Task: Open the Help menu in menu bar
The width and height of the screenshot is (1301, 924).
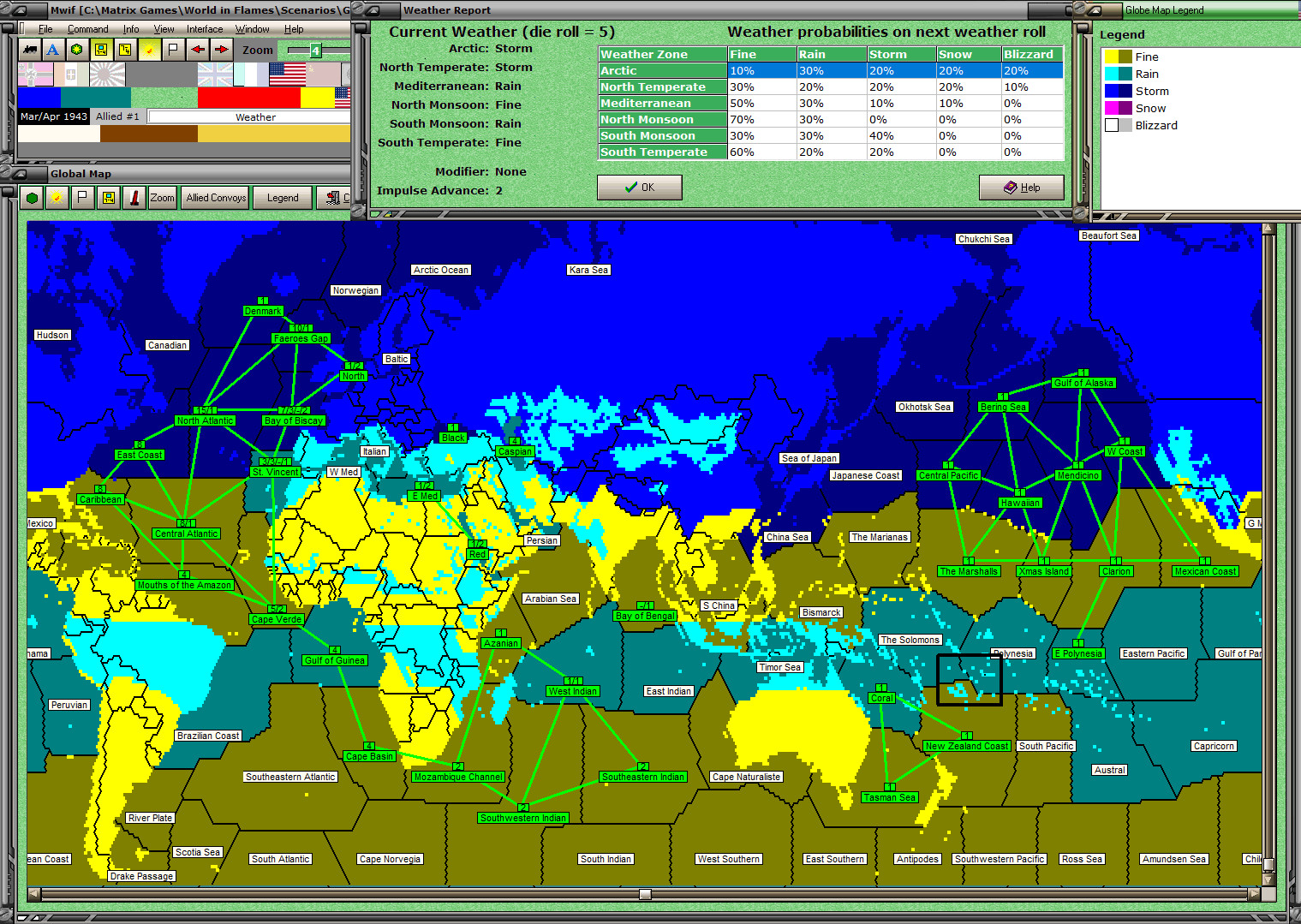Action: [294, 29]
